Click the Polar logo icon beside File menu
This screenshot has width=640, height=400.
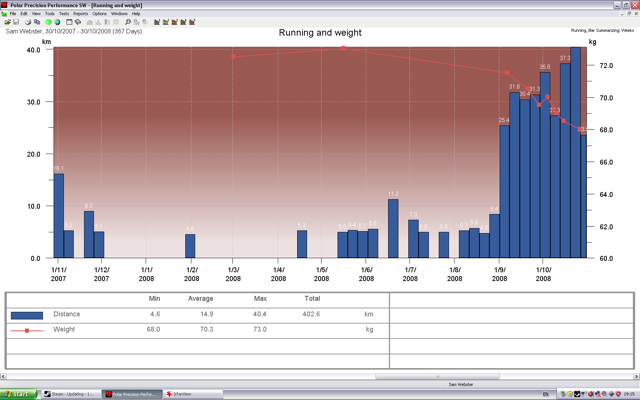[x=4, y=13]
